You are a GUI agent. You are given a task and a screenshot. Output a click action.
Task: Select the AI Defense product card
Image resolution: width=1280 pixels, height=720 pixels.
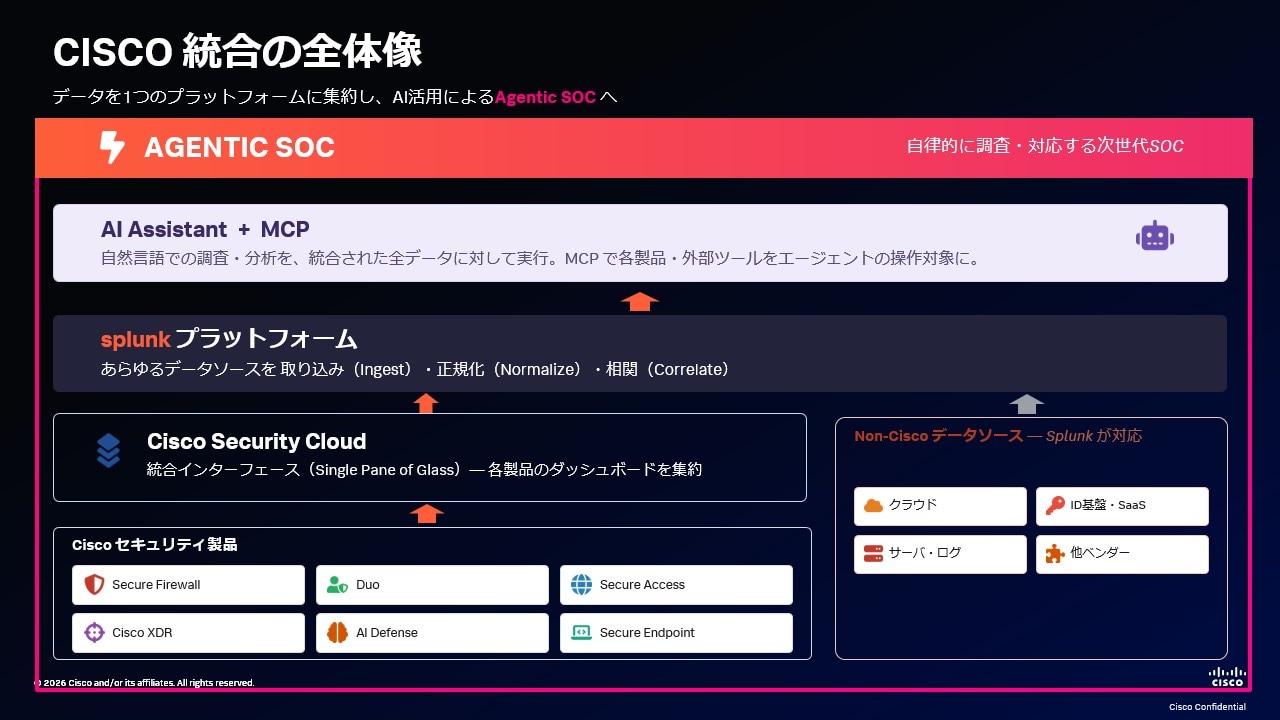(x=432, y=633)
